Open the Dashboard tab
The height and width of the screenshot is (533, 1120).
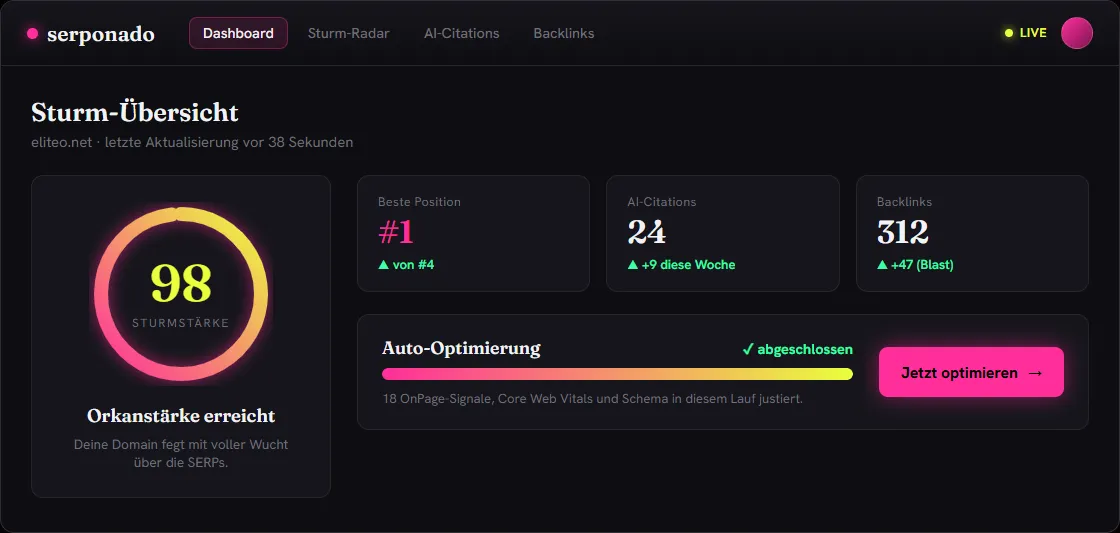238,34
